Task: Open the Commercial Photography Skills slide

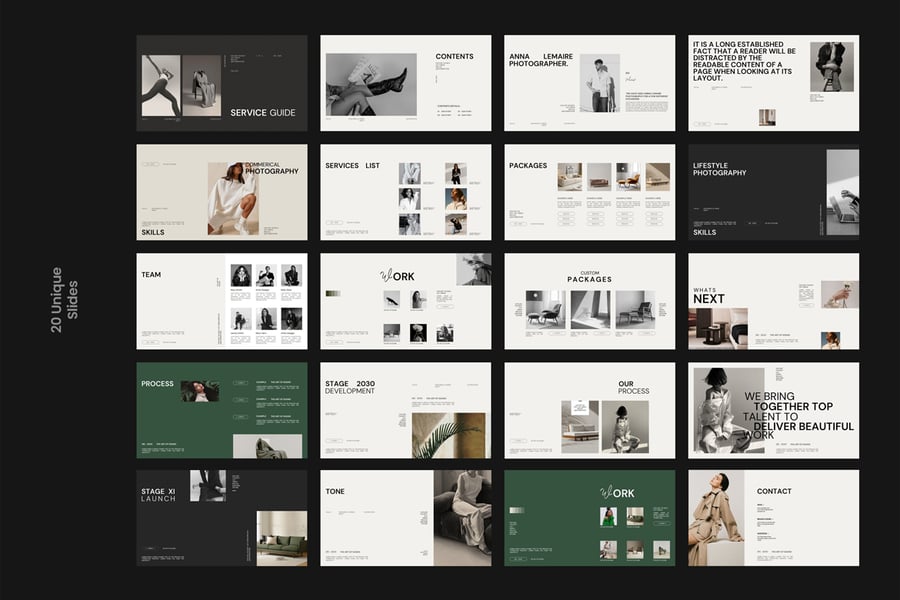Action: [x=222, y=192]
